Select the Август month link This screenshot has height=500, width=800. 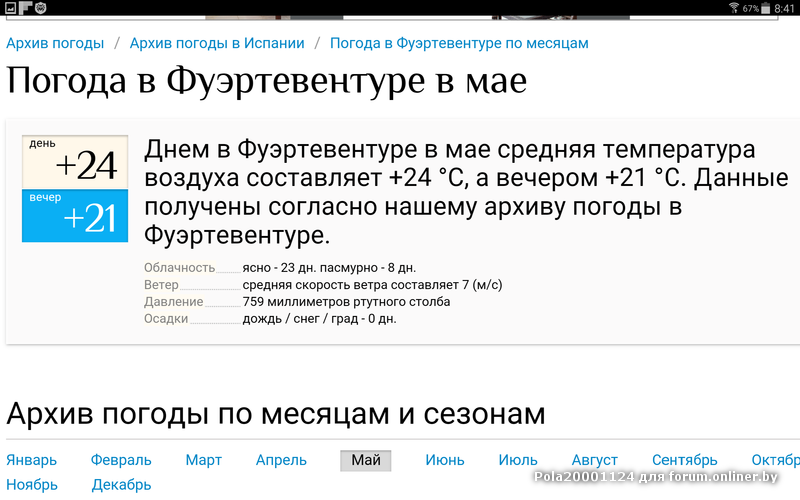pyautogui.click(x=594, y=460)
